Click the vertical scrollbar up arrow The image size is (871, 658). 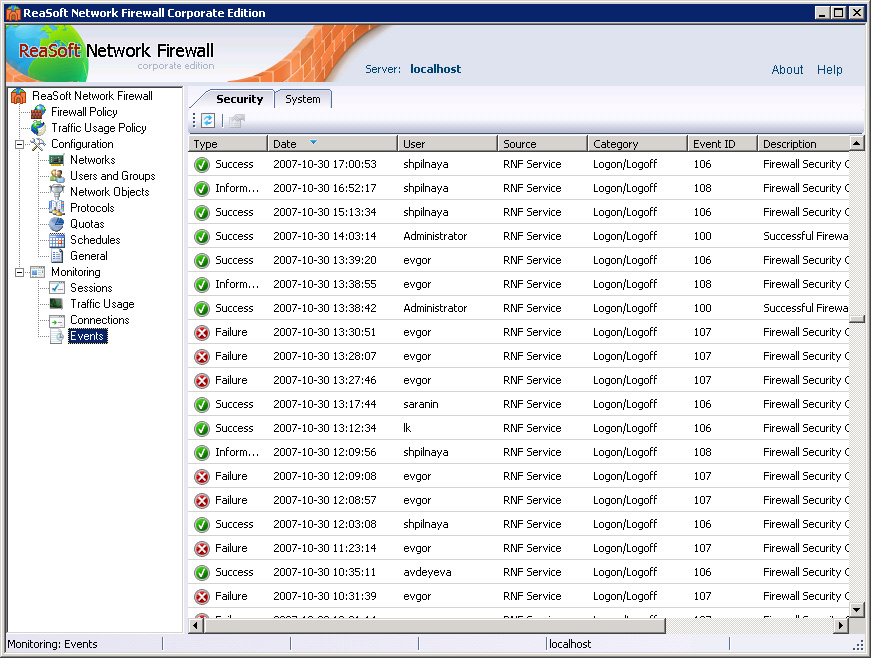point(857,144)
